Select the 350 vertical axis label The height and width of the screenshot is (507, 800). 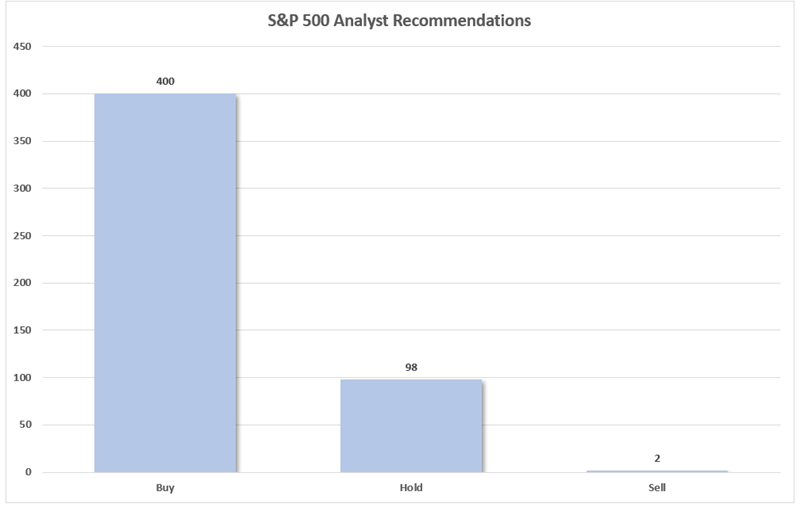(x=22, y=141)
